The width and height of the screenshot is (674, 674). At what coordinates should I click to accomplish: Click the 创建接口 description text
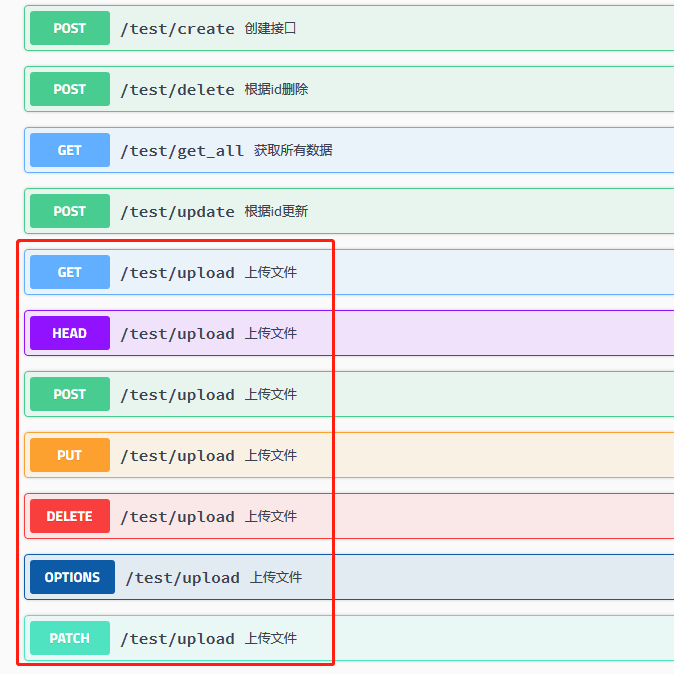(x=270, y=28)
